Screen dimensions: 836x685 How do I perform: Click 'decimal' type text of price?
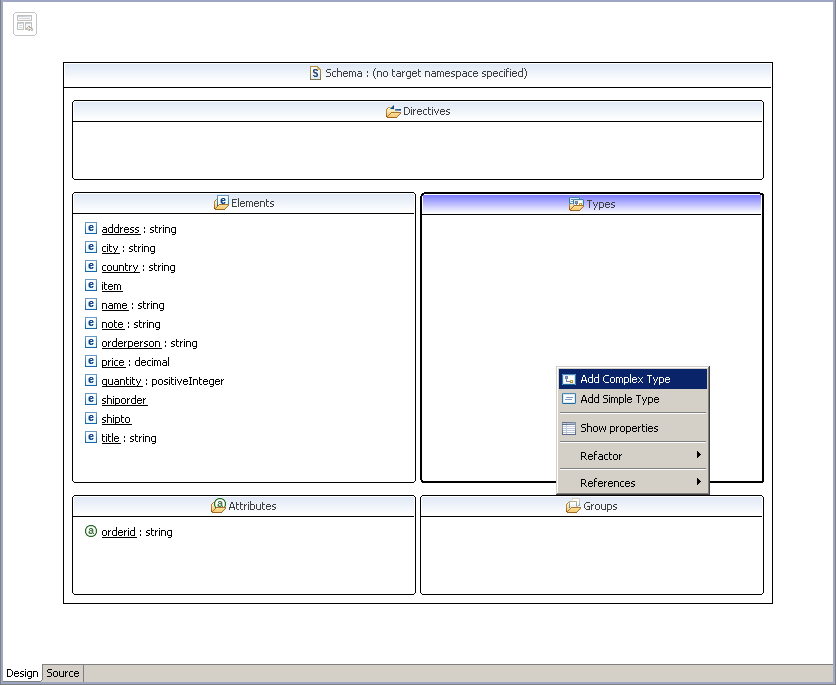pyautogui.click(x=152, y=362)
